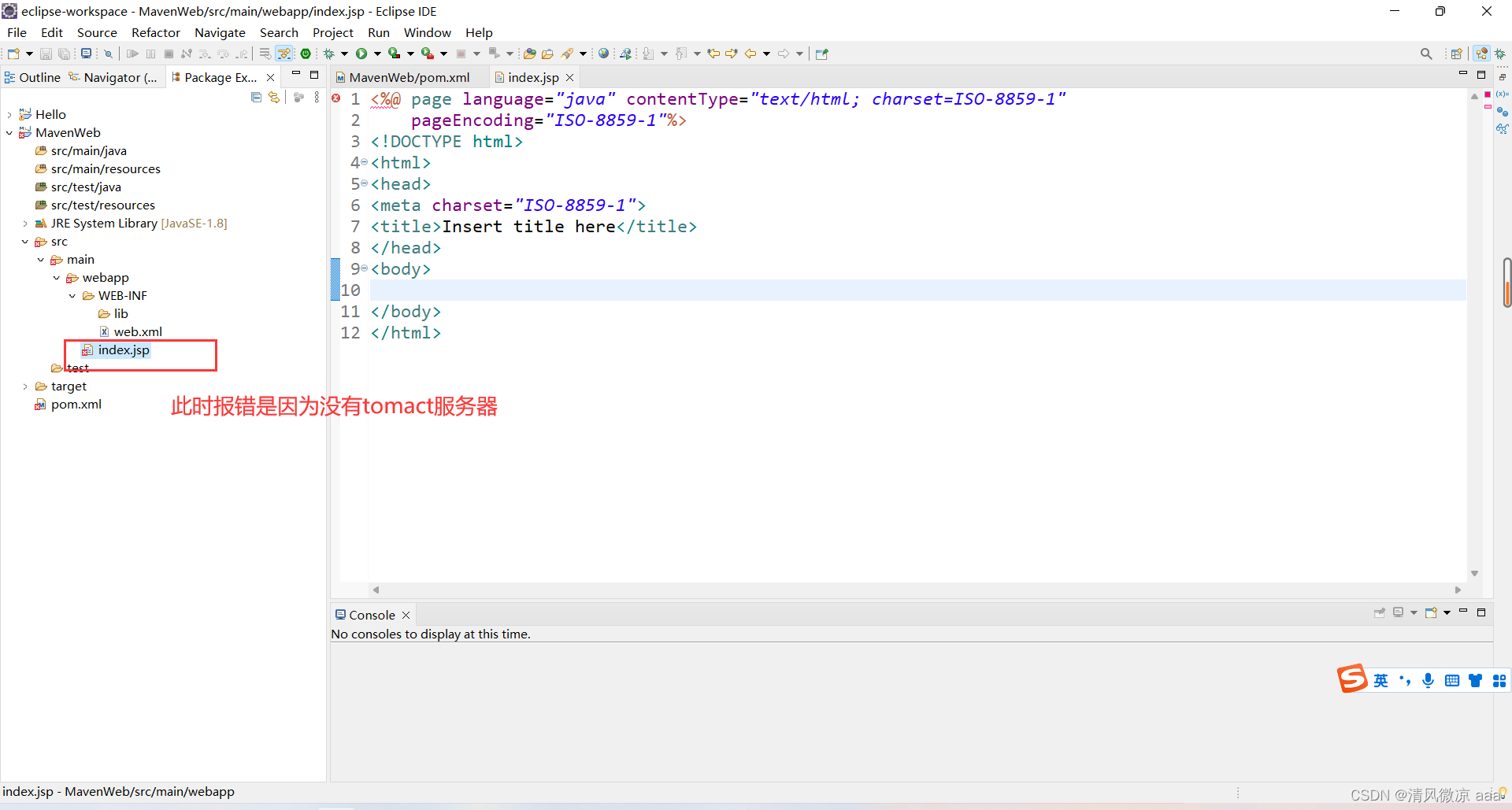Close the Package Explorer view
The image size is (1512, 810).
[x=271, y=77]
